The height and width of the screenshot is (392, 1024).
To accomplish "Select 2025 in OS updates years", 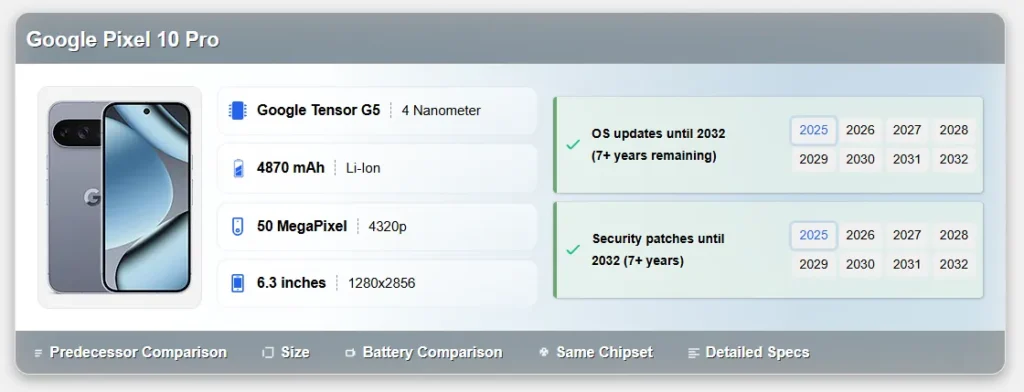I will click(814, 130).
